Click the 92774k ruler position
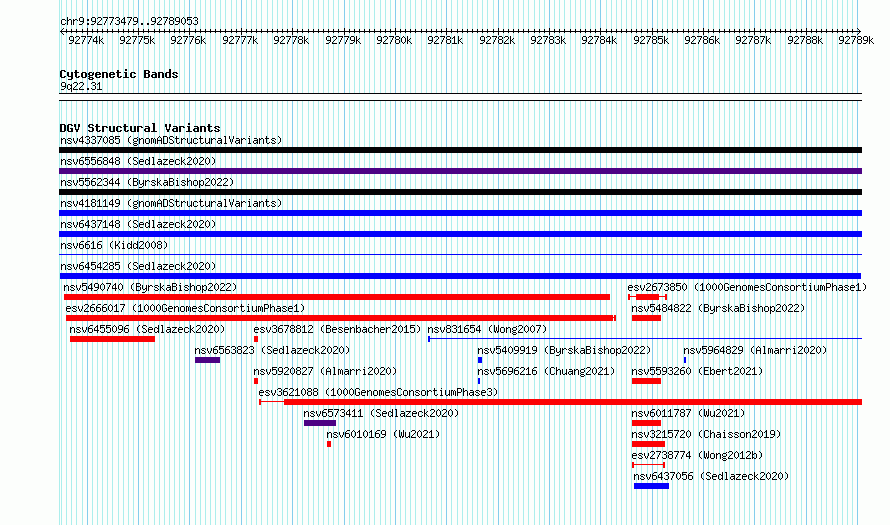Viewport: 890px width, 525px height. [86, 40]
